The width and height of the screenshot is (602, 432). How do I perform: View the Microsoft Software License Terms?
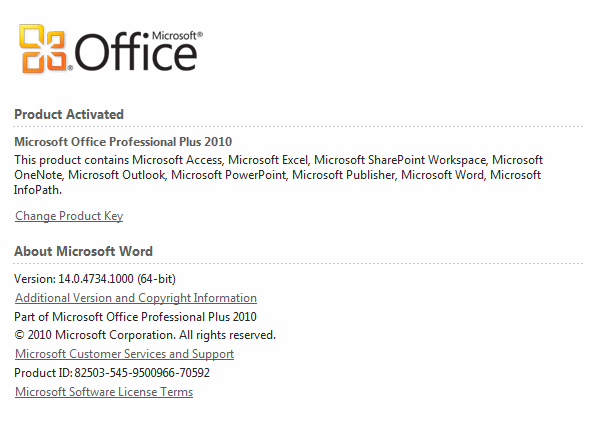coord(104,392)
